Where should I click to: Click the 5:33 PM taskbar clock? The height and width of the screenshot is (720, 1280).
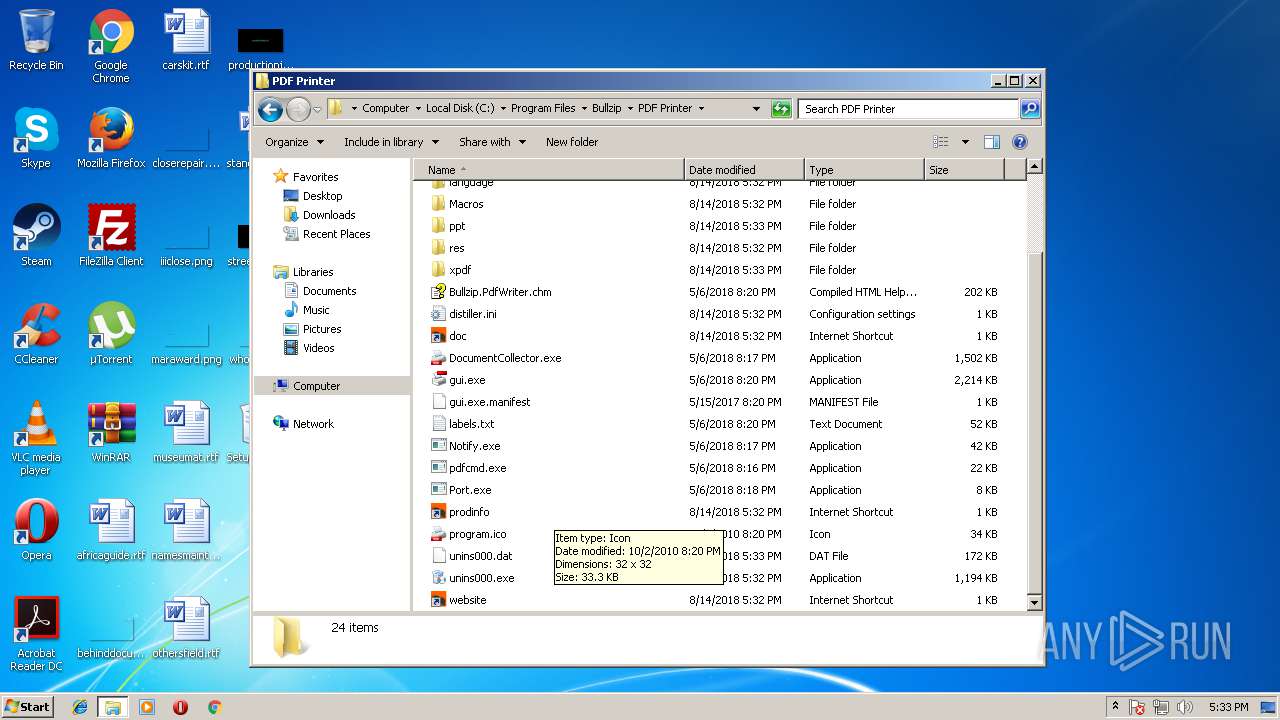[1228, 707]
